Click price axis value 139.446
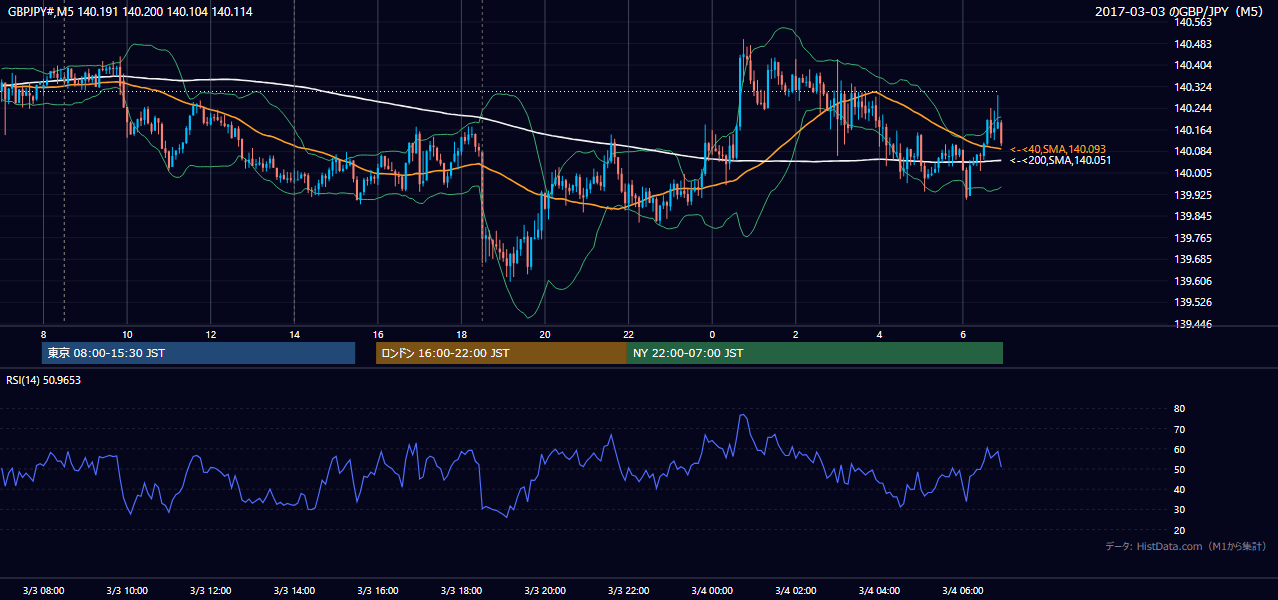Image resolution: width=1278 pixels, height=600 pixels. (x=1193, y=324)
